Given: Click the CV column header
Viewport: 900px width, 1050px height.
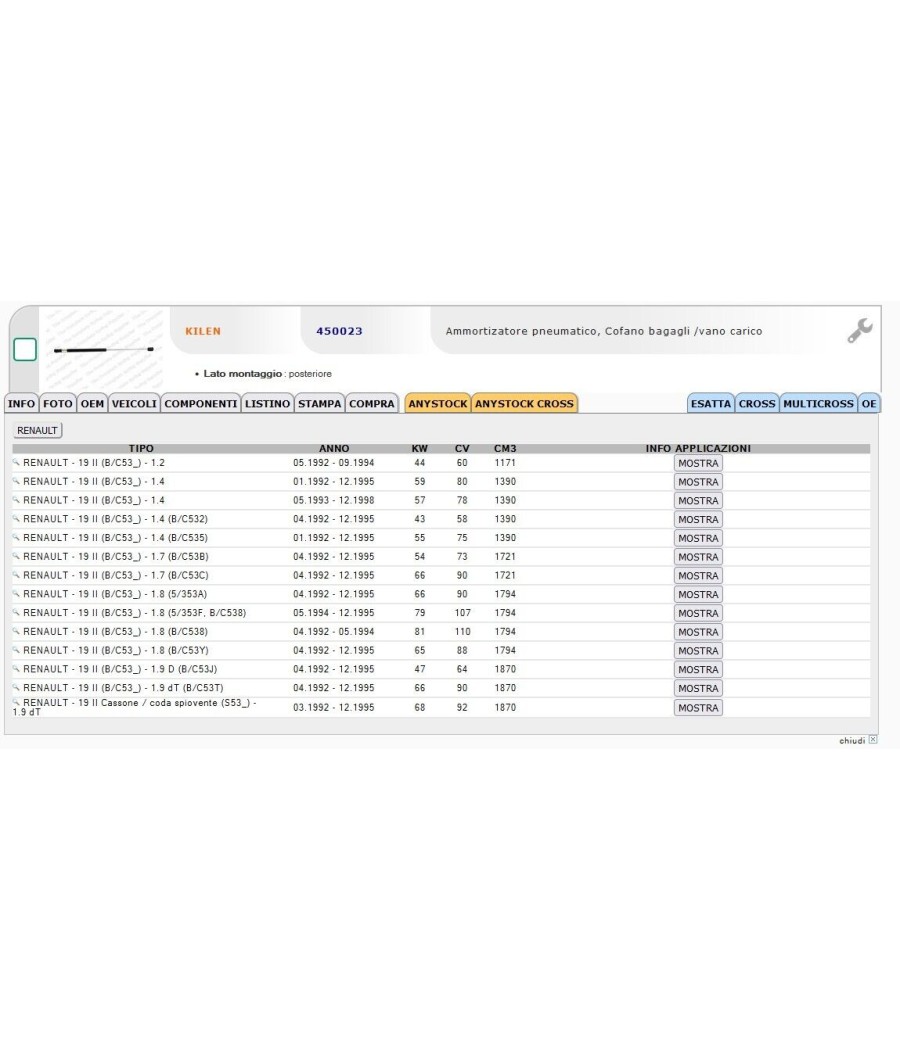Looking at the screenshot, I should (x=462, y=448).
